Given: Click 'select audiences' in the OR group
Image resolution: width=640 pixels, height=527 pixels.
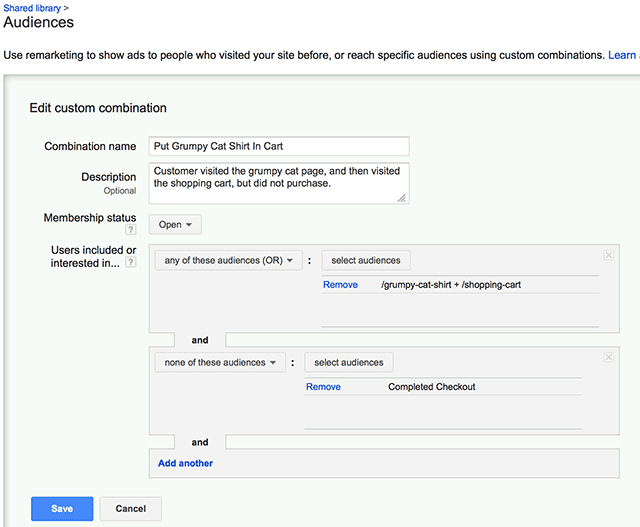Looking at the screenshot, I should point(366,260).
